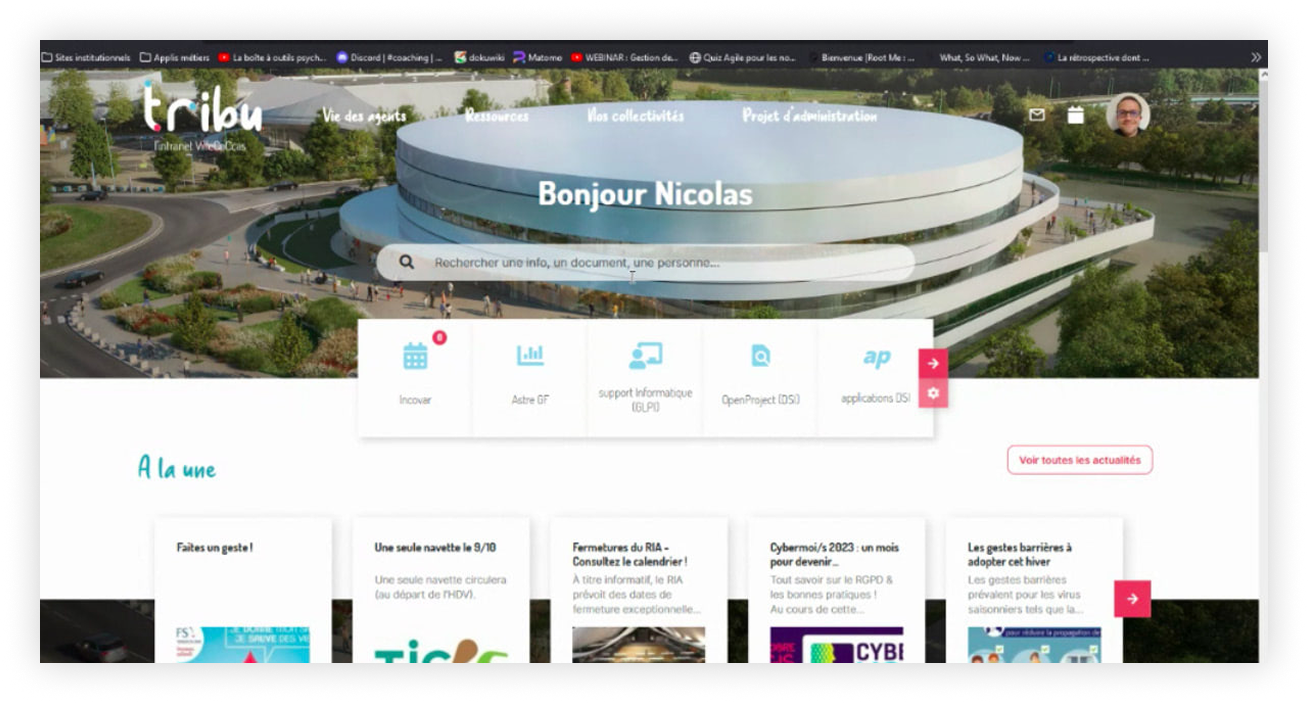Open applications DSI shortcut
The height and width of the screenshot is (703, 1308).
click(x=876, y=358)
